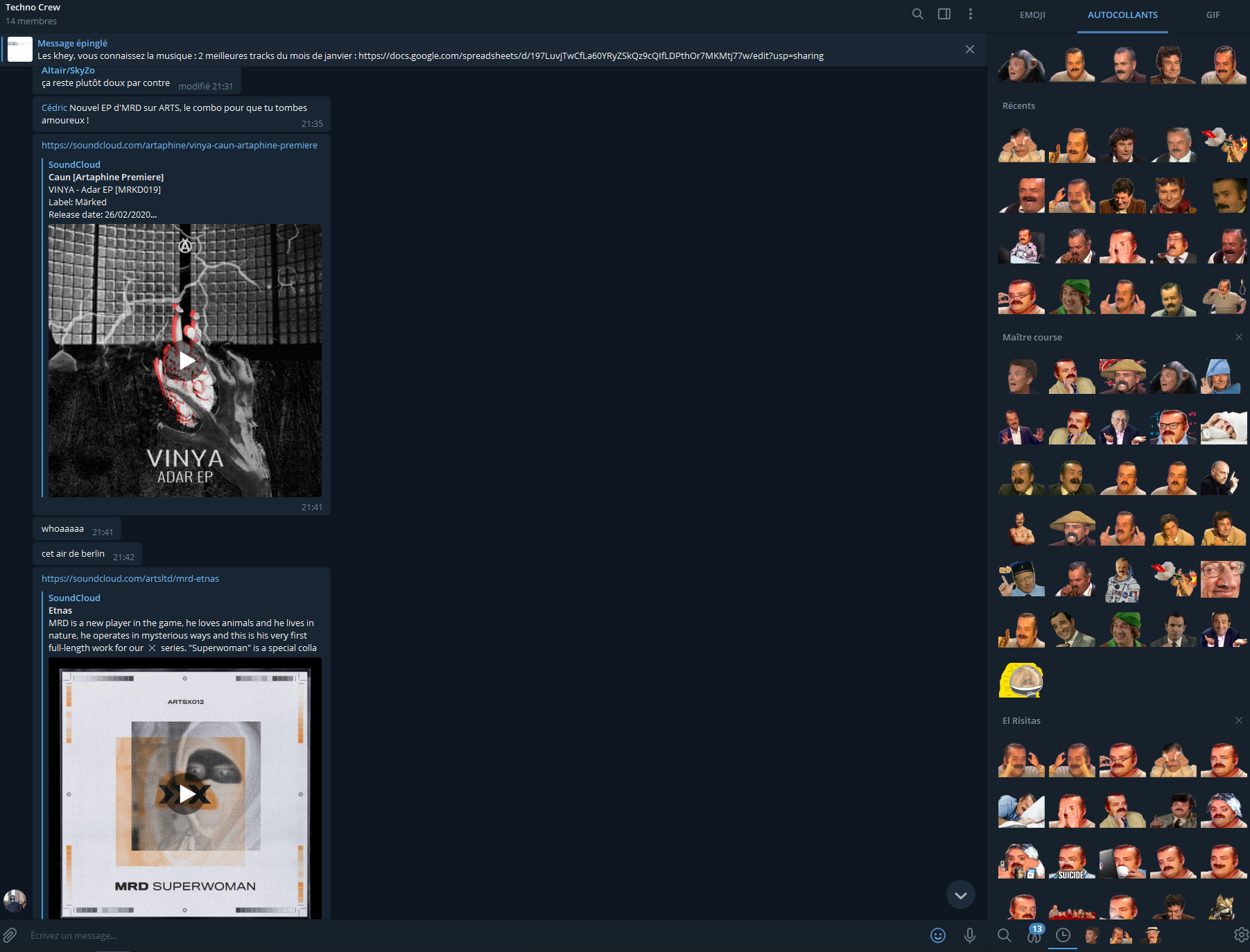
Task: Open Cédric's profile from the sender name
Action: point(54,107)
